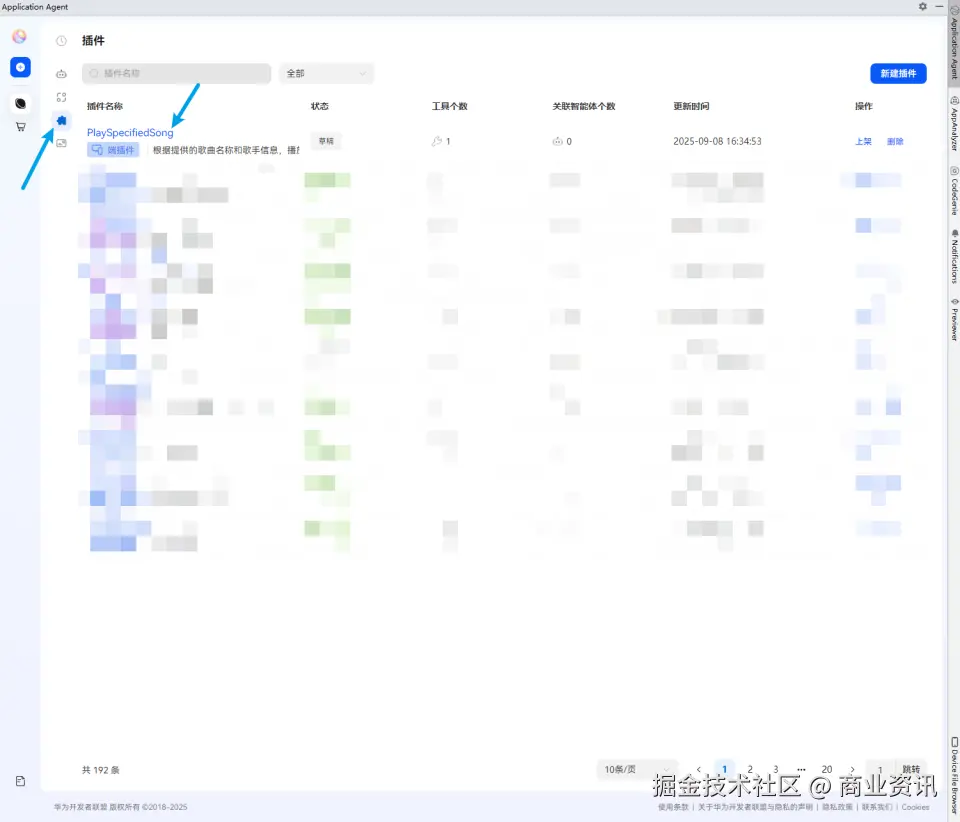Click the 跳转 jump button
This screenshot has height=822, width=960.
pos(911,769)
